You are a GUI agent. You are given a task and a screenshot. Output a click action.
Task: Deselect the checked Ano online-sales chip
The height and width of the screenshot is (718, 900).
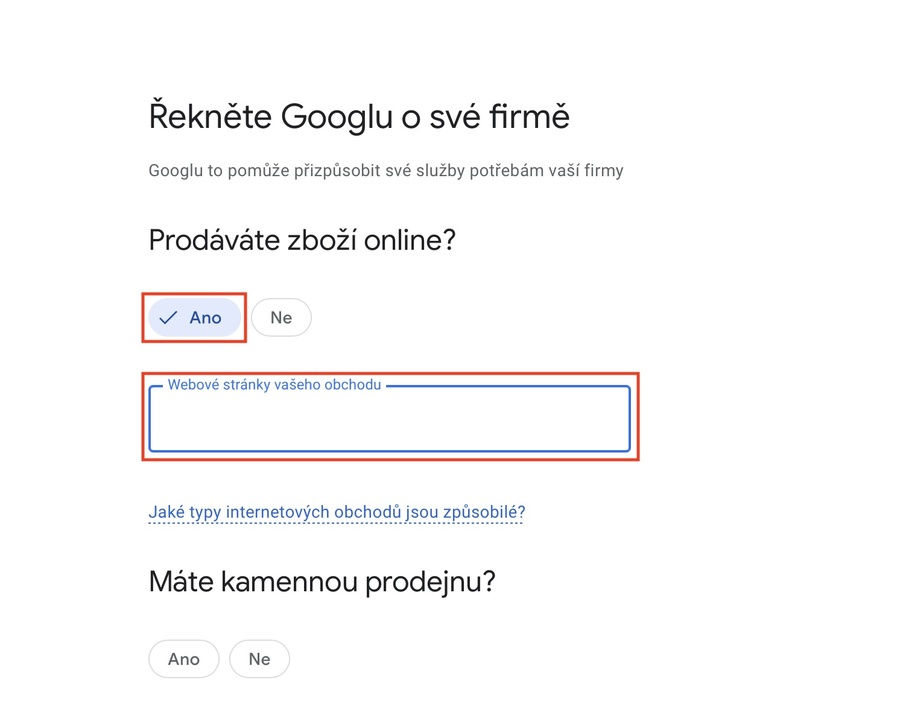tap(196, 318)
